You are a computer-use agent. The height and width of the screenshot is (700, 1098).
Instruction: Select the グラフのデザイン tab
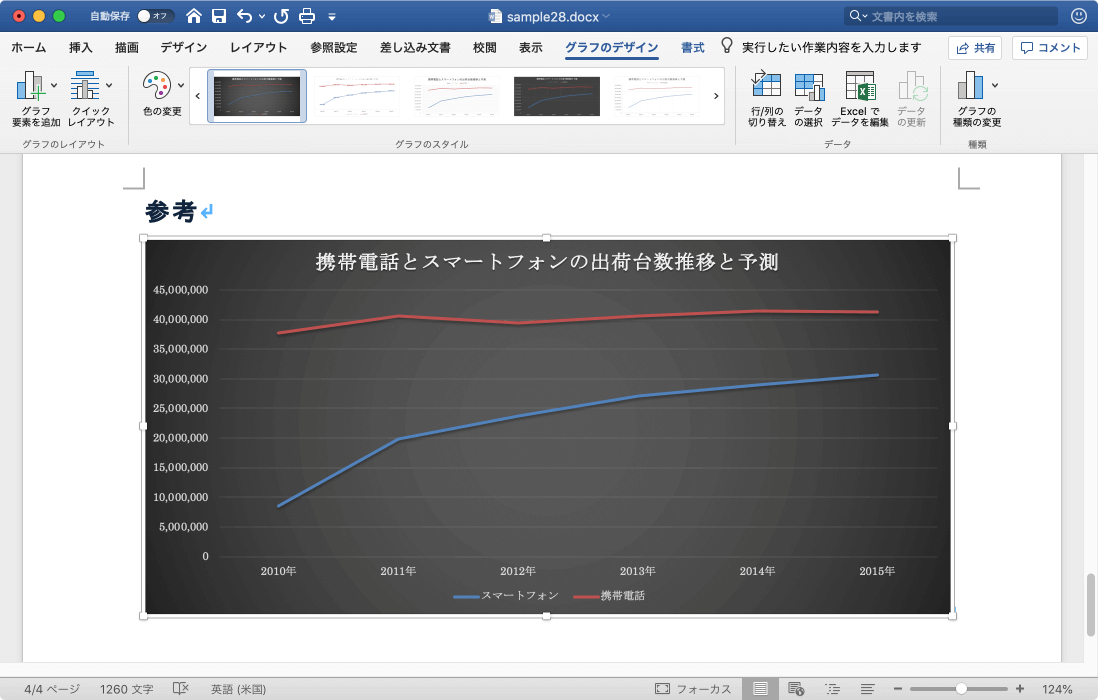click(x=611, y=48)
